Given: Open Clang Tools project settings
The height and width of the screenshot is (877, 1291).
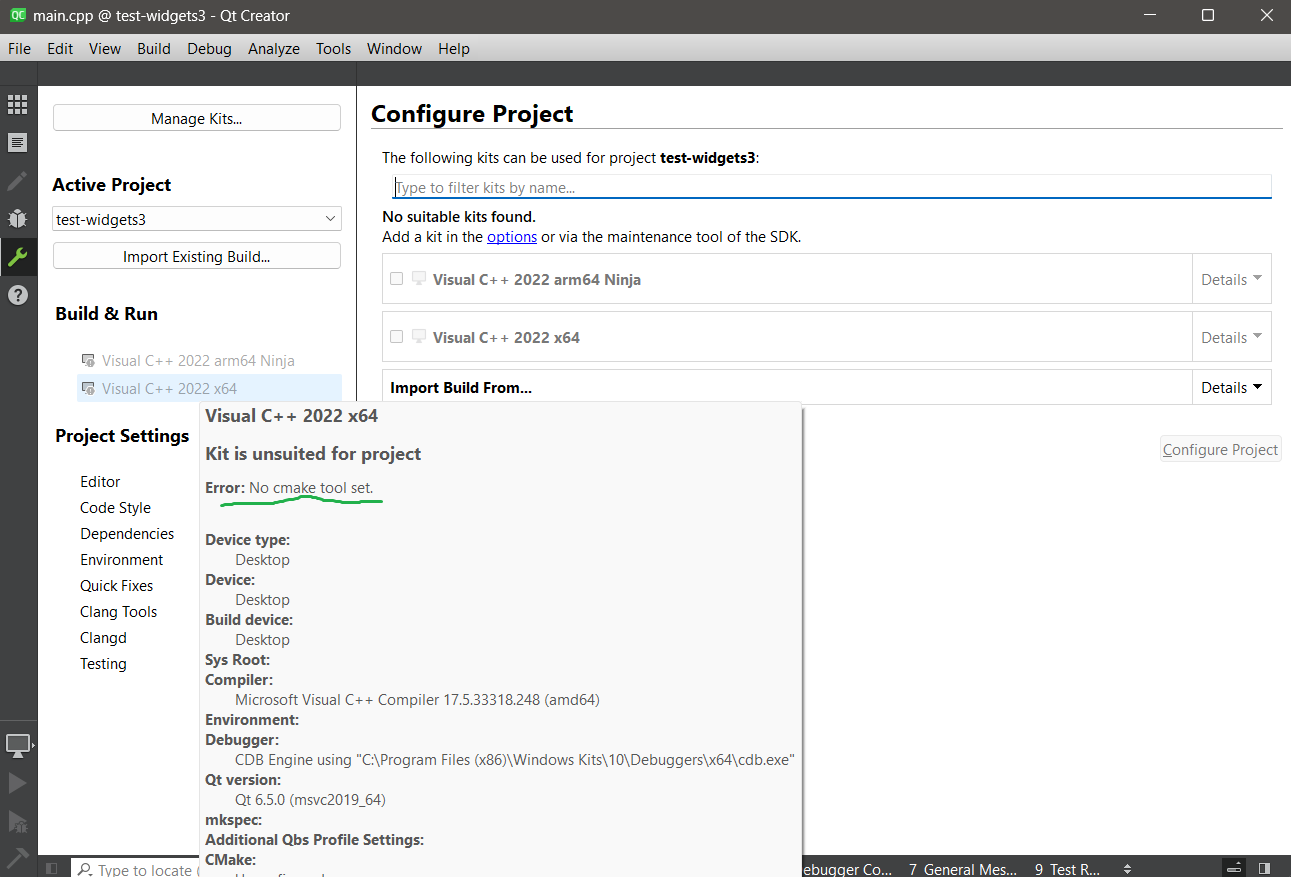Looking at the screenshot, I should pyautogui.click(x=118, y=612).
